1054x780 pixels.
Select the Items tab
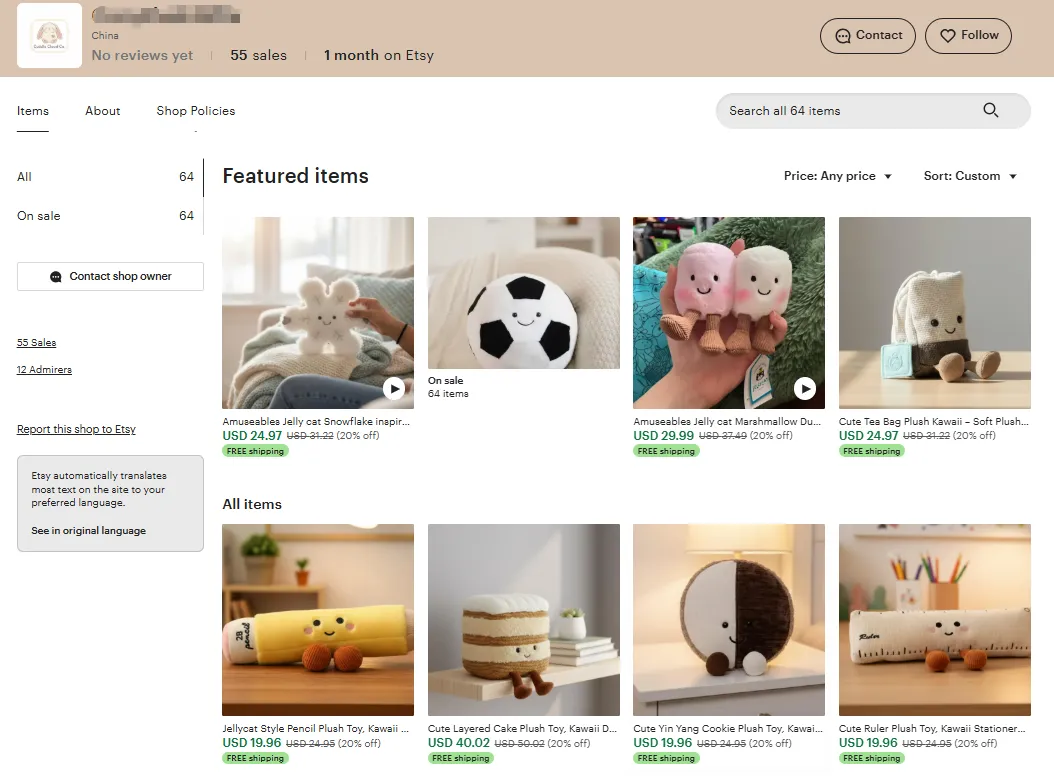pyautogui.click(x=33, y=111)
